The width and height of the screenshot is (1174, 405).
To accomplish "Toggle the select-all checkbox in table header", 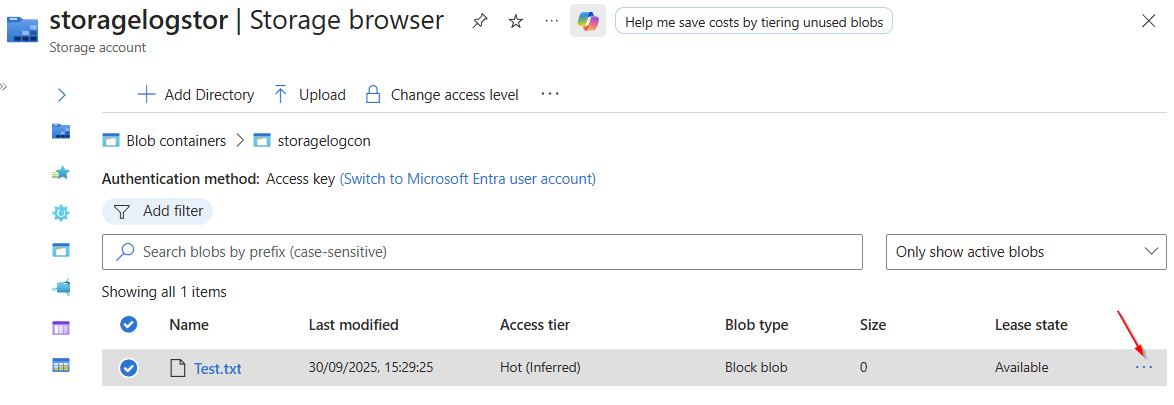I will [129, 324].
